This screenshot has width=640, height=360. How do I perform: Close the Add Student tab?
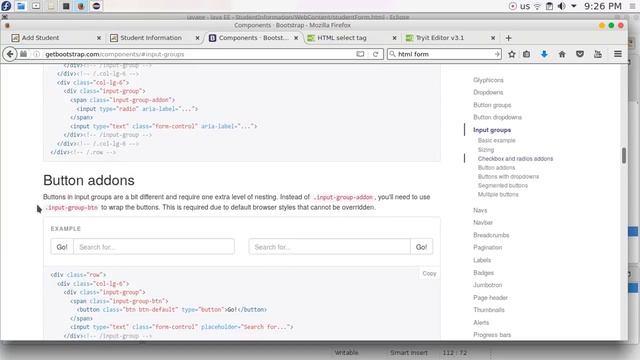(x=99, y=38)
